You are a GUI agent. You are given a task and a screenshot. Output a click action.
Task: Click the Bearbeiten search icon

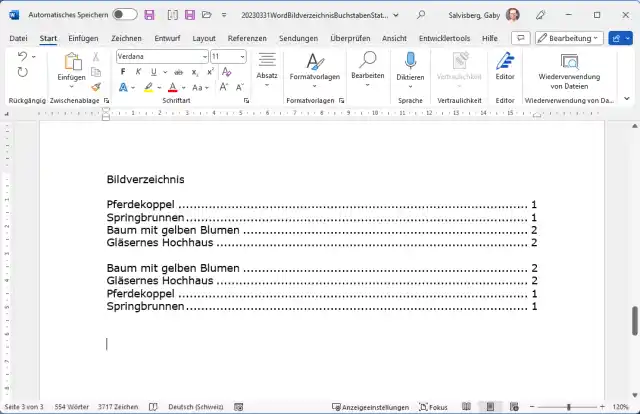(x=368, y=62)
